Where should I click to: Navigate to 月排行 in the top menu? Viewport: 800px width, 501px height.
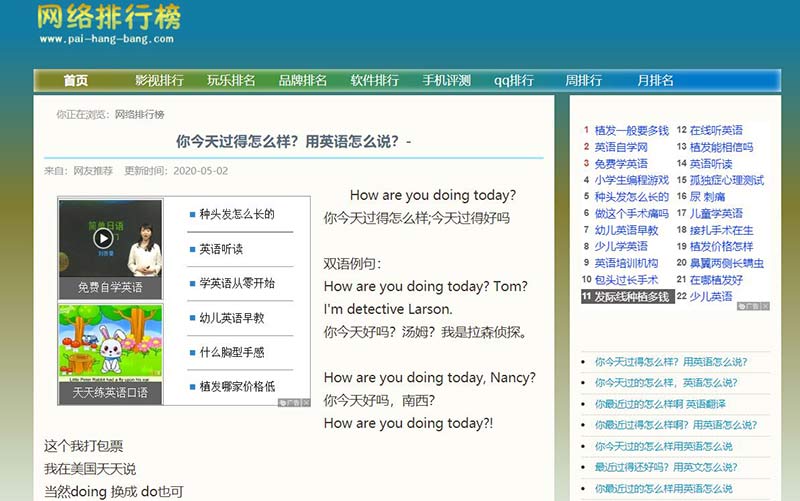point(655,81)
